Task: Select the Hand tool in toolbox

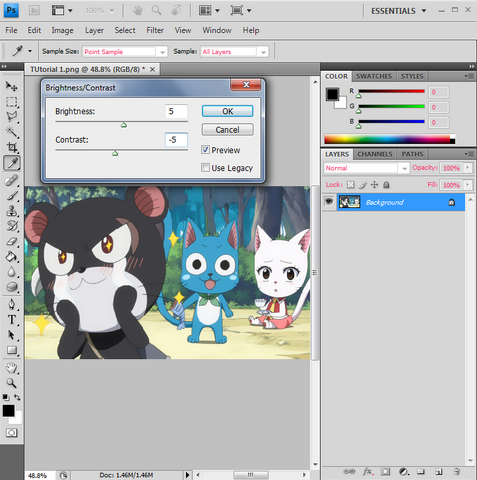Action: click(11, 368)
